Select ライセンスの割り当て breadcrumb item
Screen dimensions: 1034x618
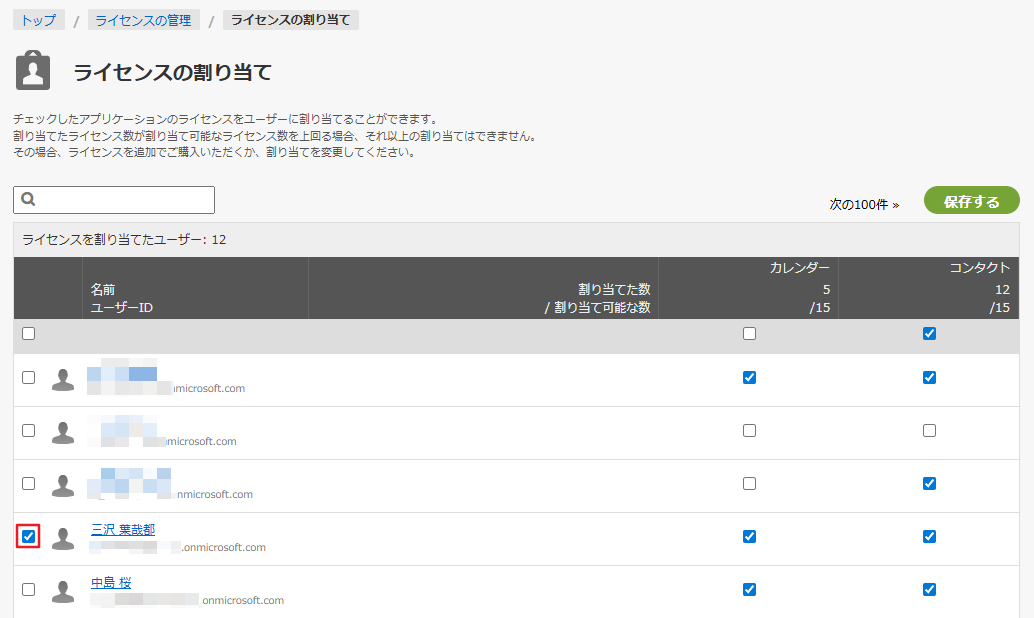290,20
